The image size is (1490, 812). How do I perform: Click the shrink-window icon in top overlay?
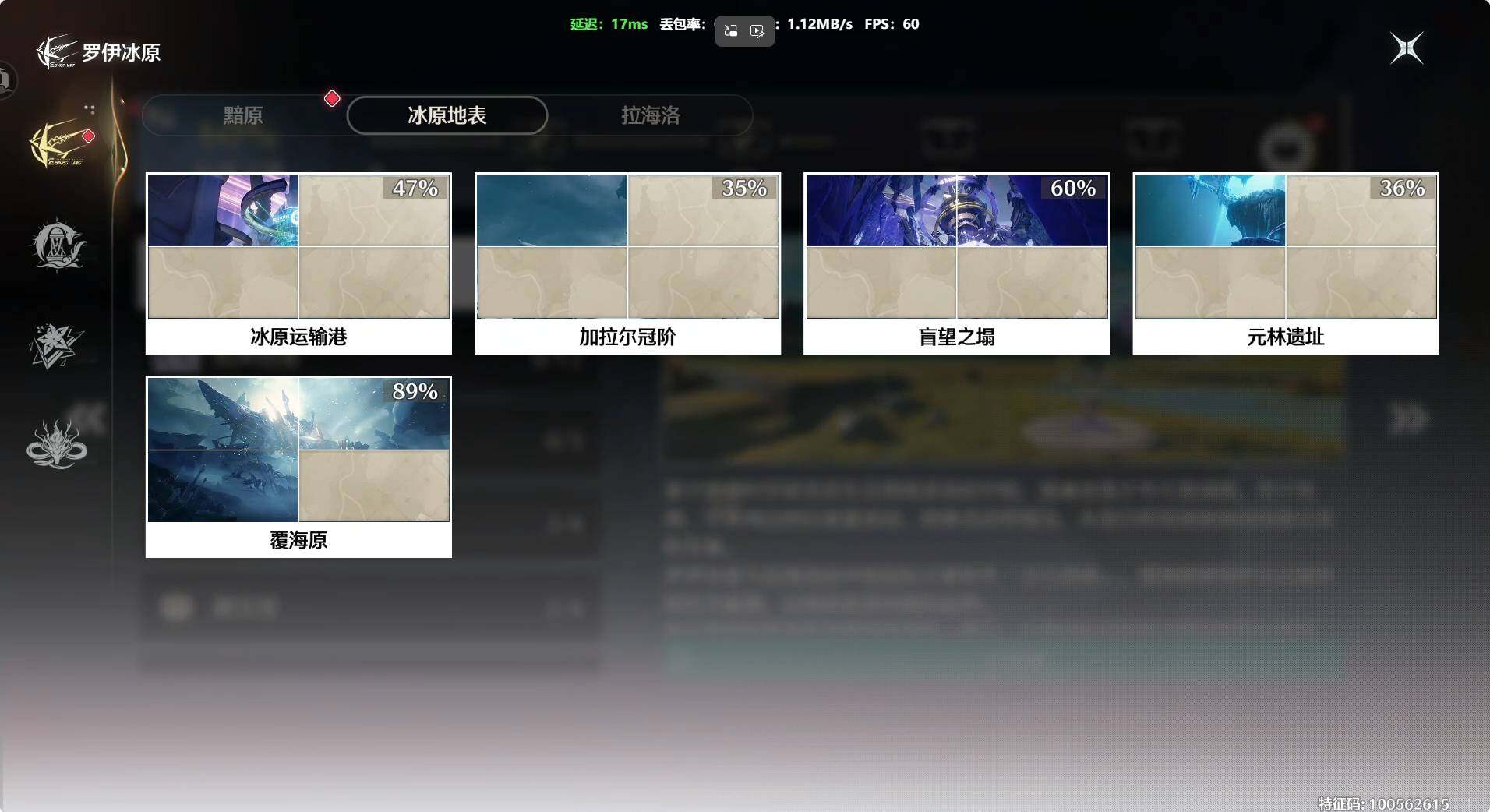(x=731, y=31)
